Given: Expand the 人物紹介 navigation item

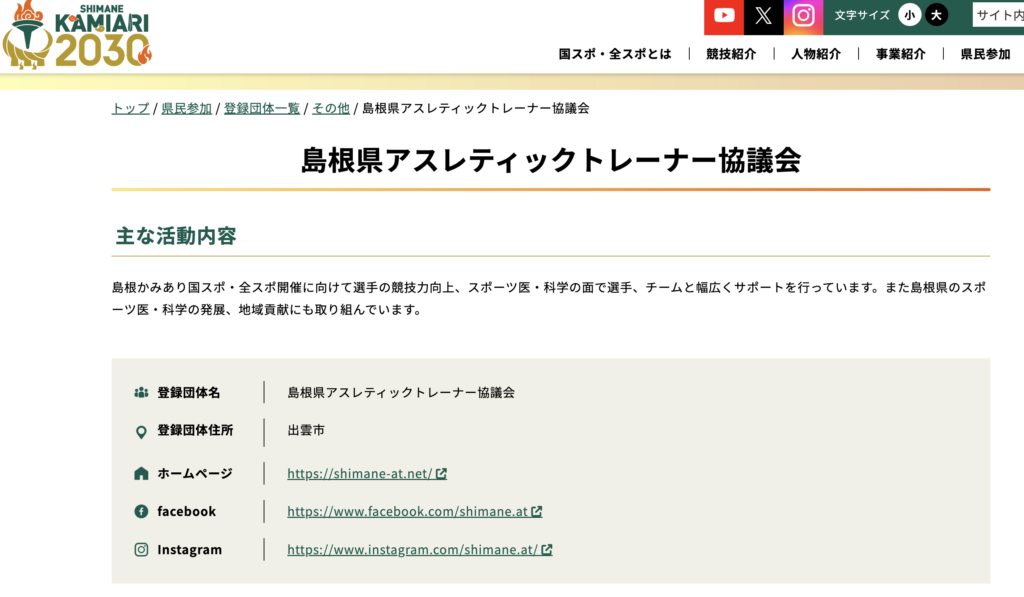Looking at the screenshot, I should 816,54.
